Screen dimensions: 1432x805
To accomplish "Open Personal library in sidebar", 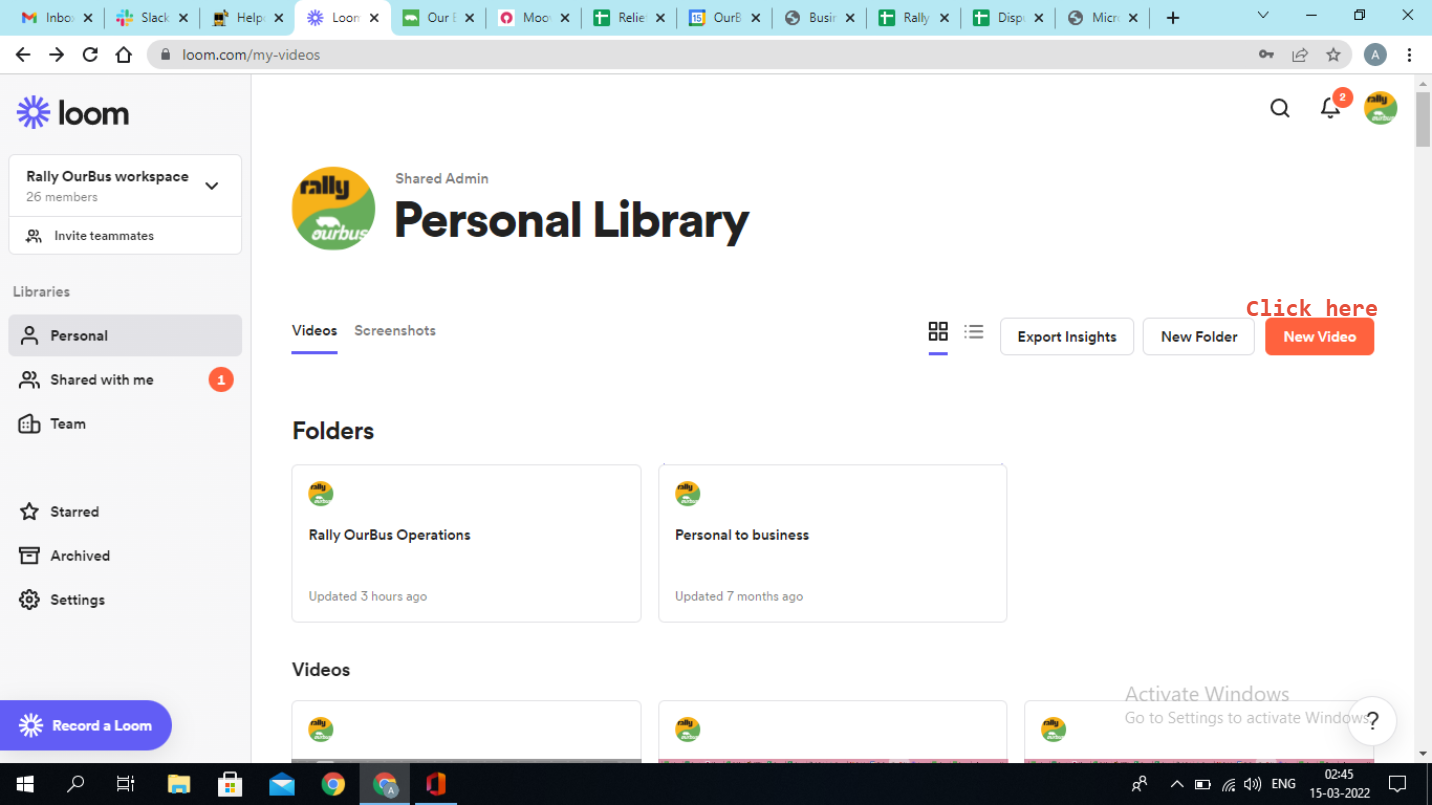I will [125, 336].
